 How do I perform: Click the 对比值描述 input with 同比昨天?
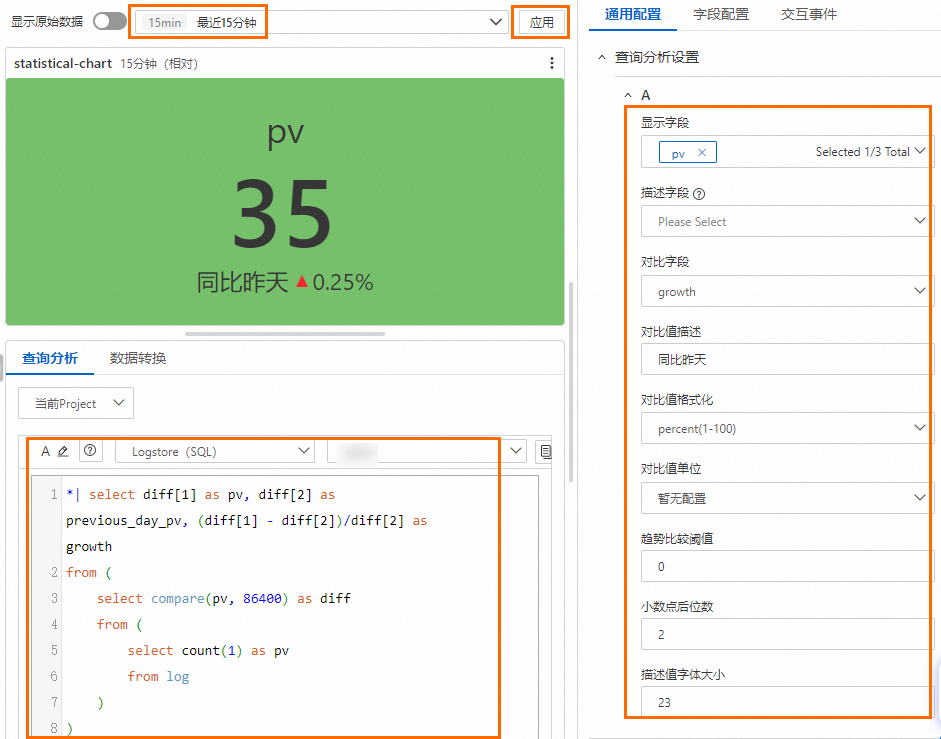pyautogui.click(x=787, y=359)
